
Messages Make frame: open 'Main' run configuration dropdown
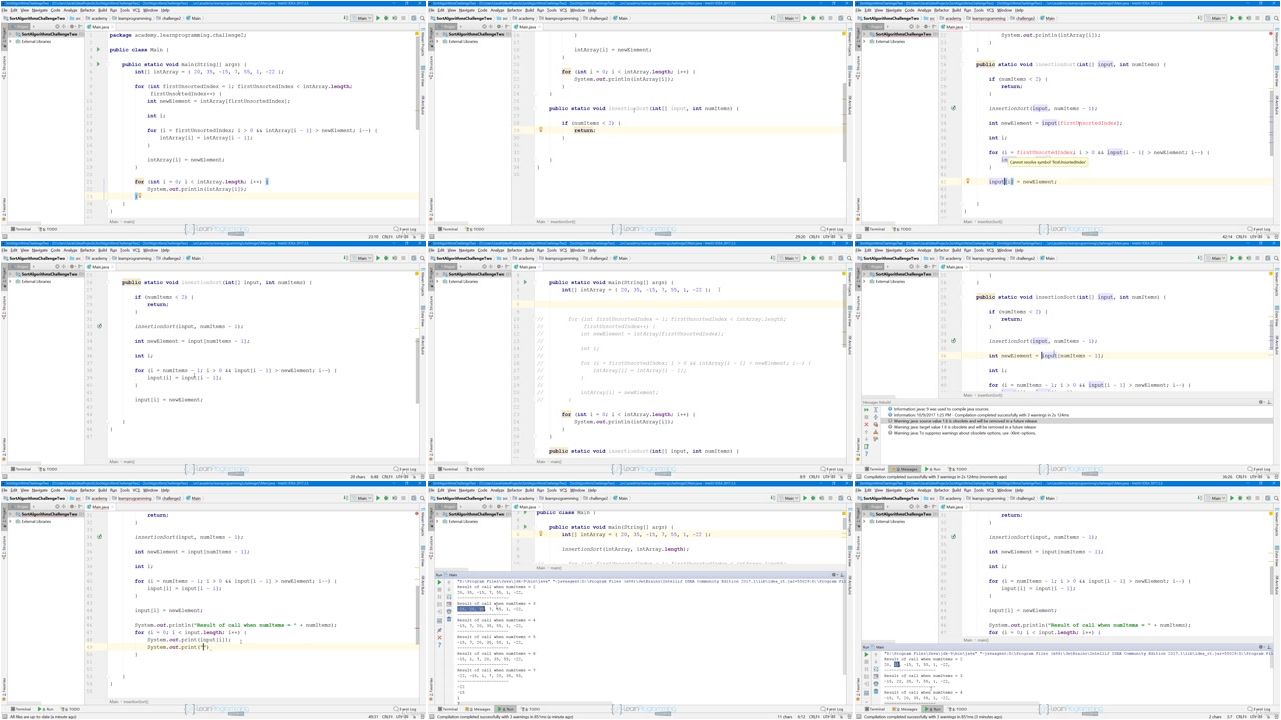1215,258
